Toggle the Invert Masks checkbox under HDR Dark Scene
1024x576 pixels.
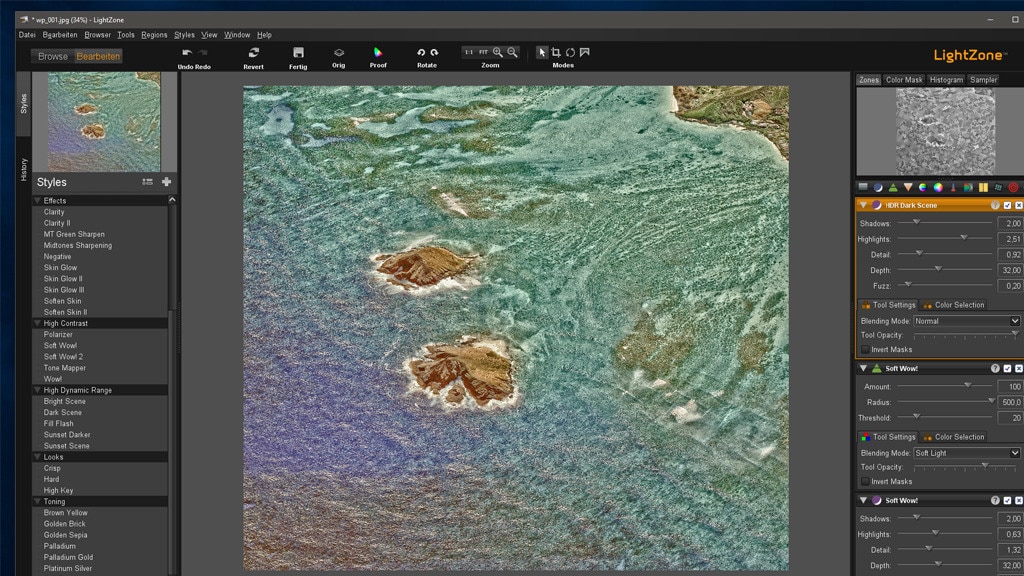point(864,348)
